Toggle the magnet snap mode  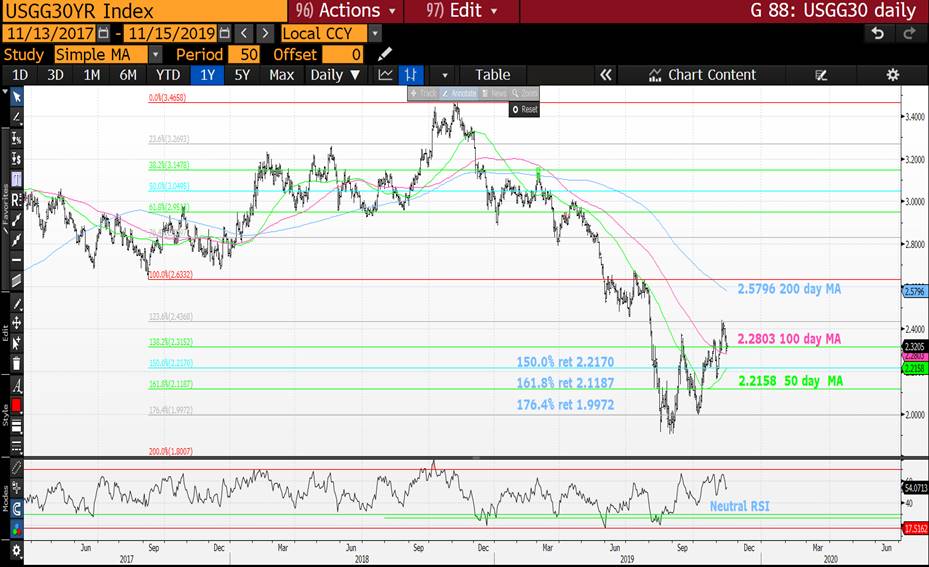[16, 508]
